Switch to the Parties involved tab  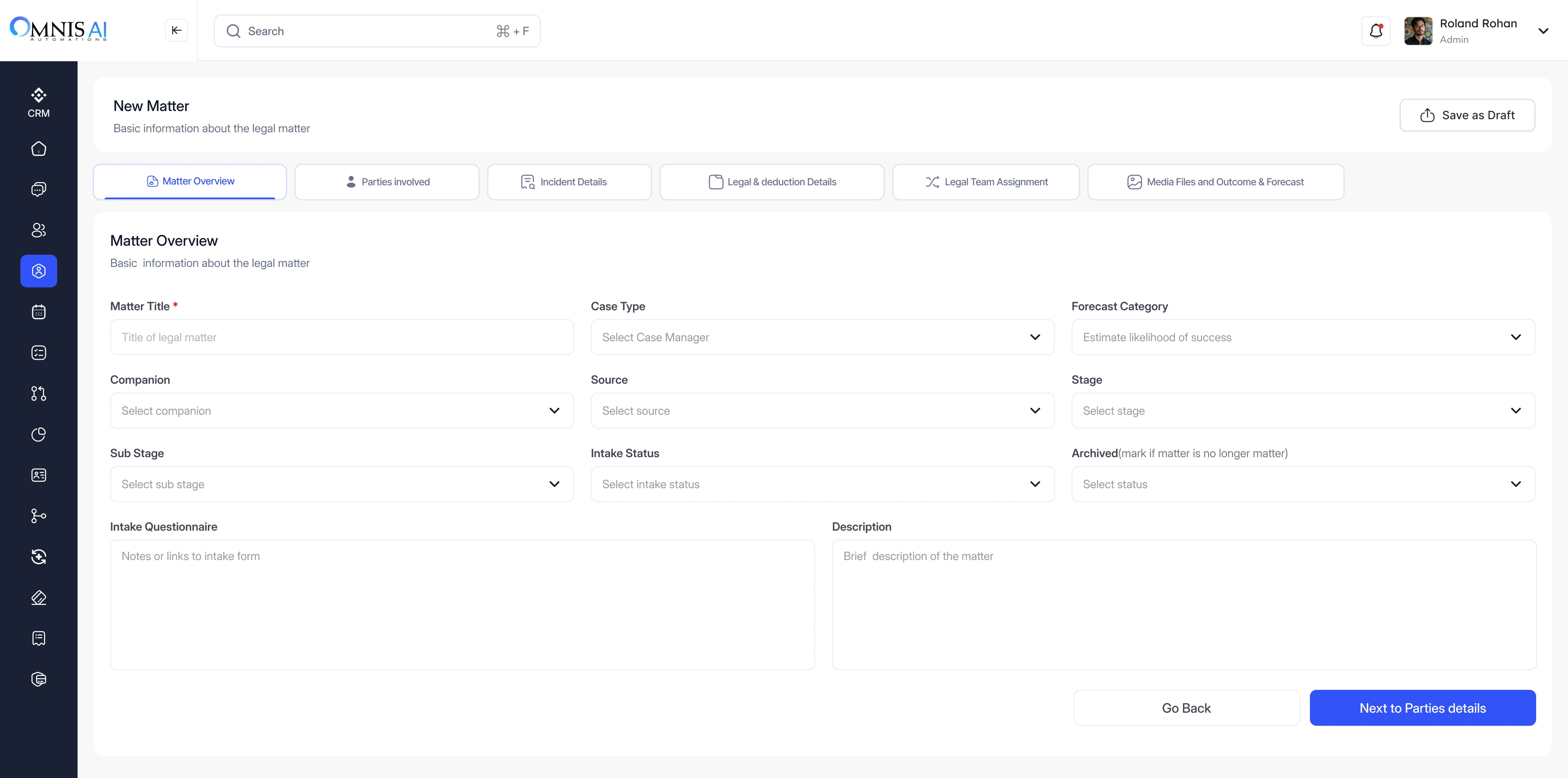387,182
